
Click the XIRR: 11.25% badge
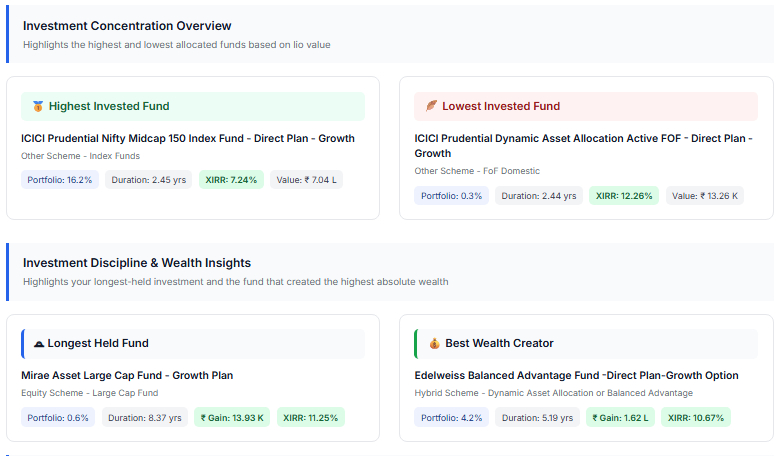pyautogui.click(x=310, y=418)
